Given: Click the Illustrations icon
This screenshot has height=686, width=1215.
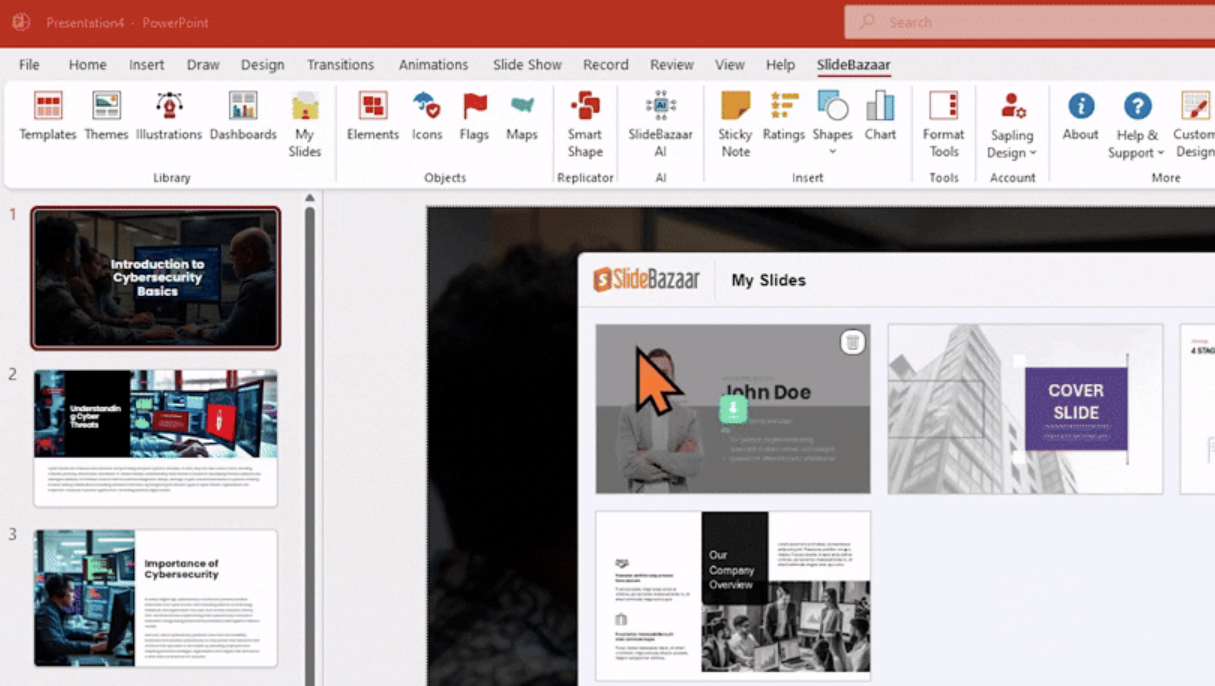Looking at the screenshot, I should 168,116.
